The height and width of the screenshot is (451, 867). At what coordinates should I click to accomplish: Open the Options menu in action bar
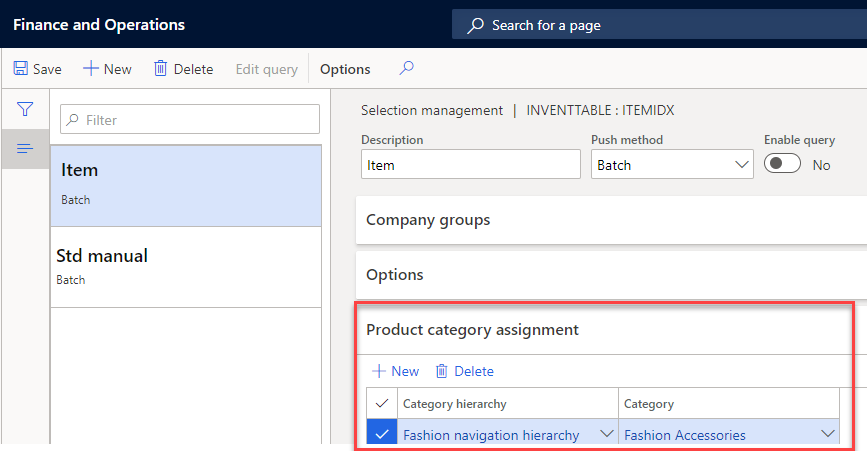(345, 69)
